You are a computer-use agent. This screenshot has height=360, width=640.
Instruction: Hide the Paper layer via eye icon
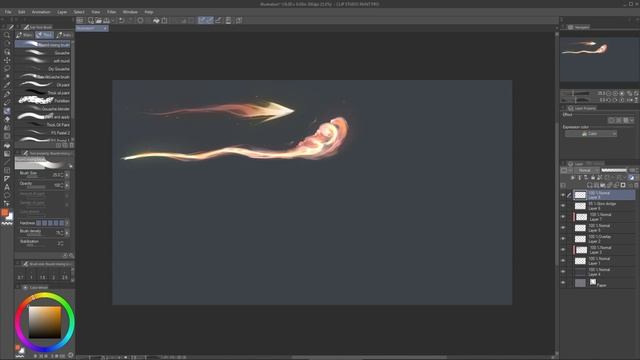point(563,283)
